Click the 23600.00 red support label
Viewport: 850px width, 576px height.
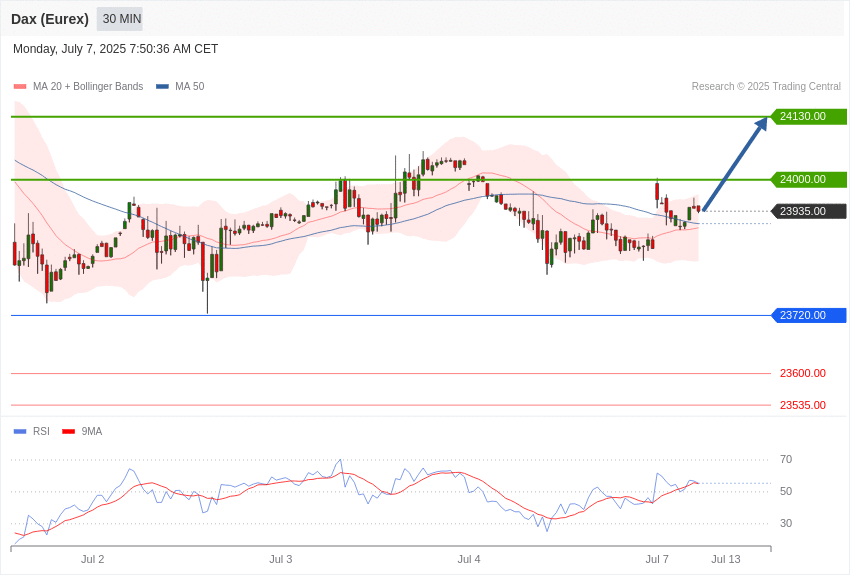[803, 373]
